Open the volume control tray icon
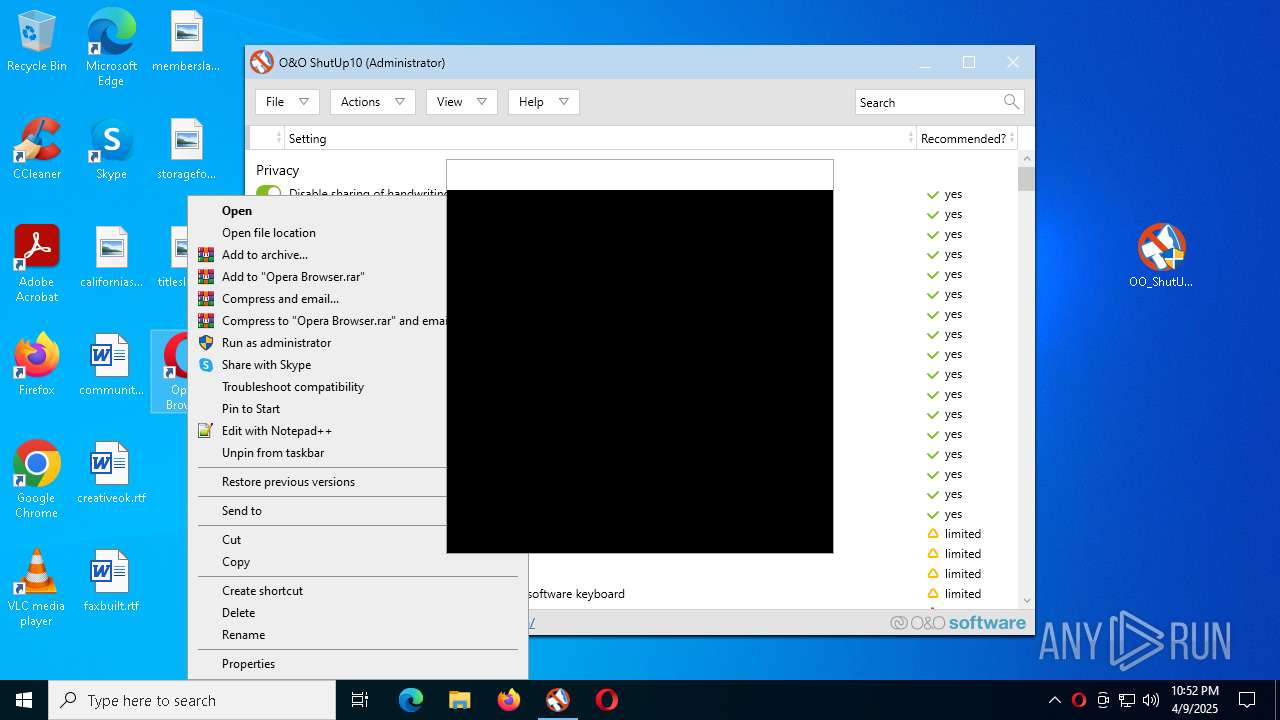Viewport: 1280px width, 720px height. (x=1151, y=700)
